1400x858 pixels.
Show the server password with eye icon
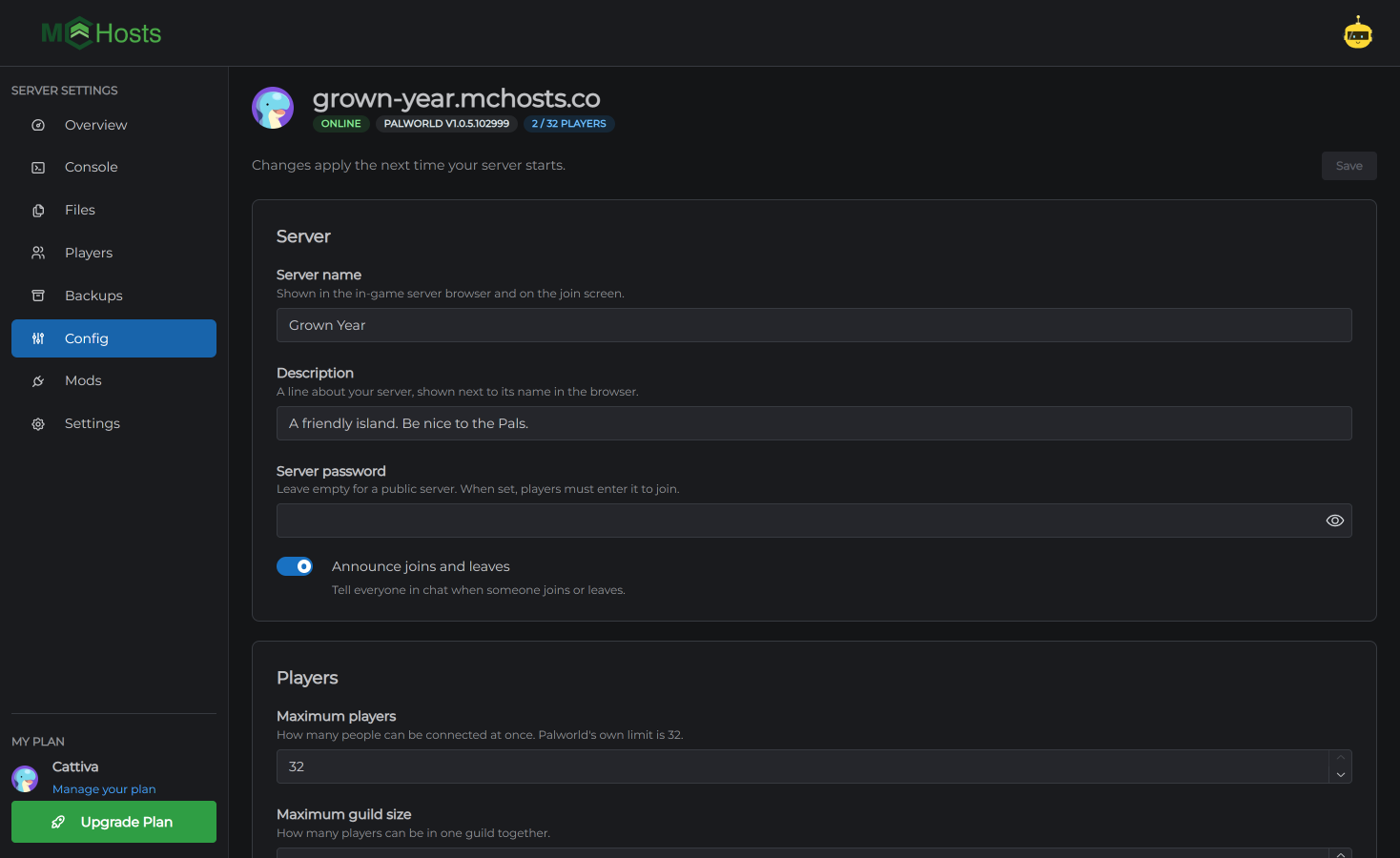[1335, 521]
